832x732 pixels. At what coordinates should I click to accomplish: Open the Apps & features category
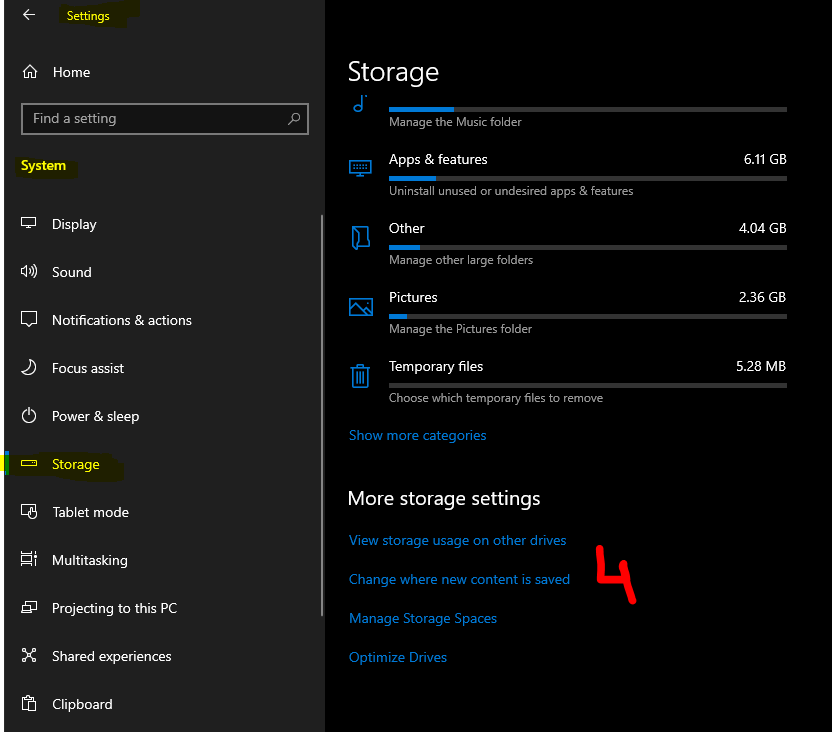tap(567, 175)
